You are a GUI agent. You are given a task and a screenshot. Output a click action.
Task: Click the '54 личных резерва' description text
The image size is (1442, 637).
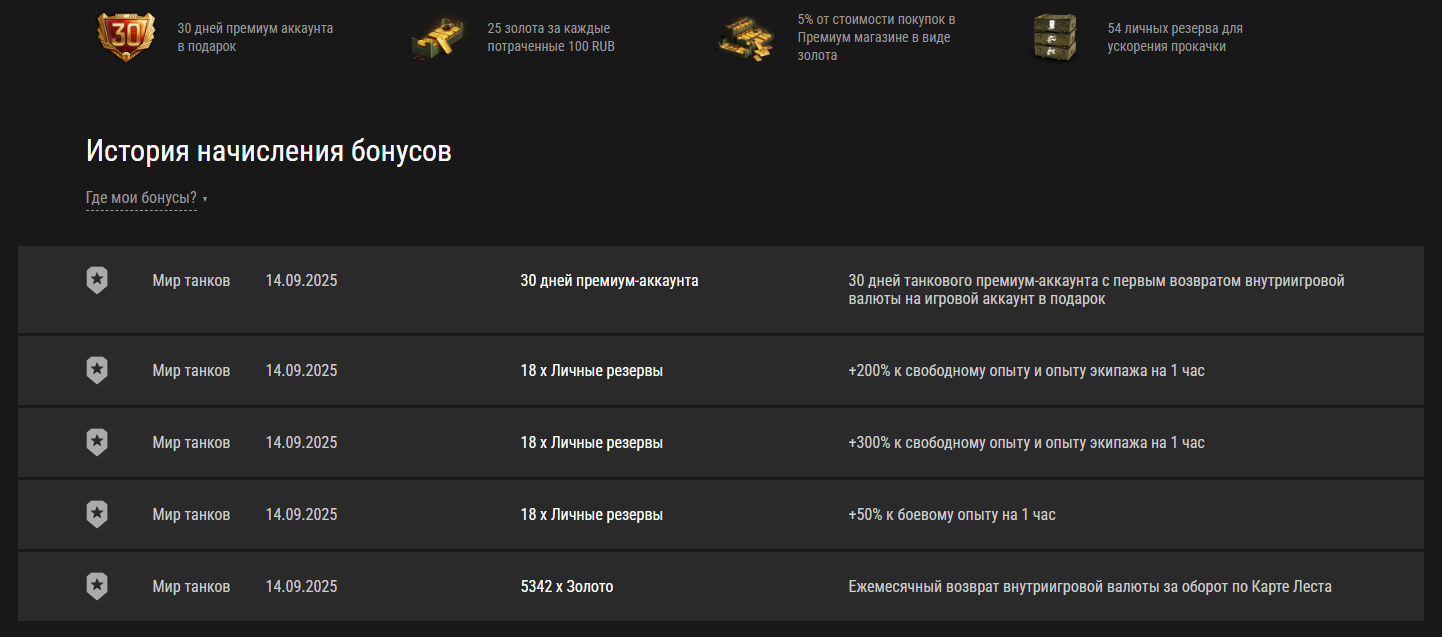click(1175, 37)
